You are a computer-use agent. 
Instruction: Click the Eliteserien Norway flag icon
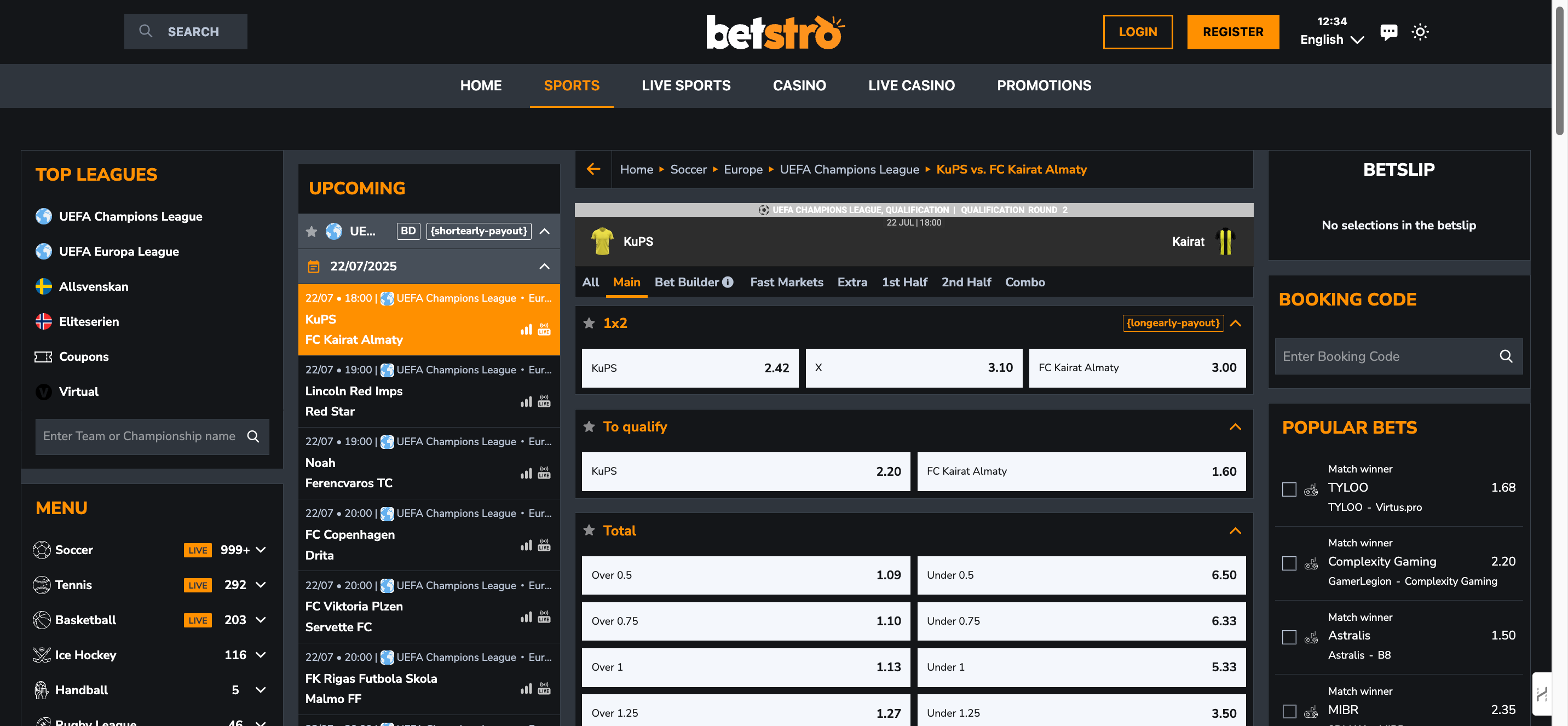(43, 321)
